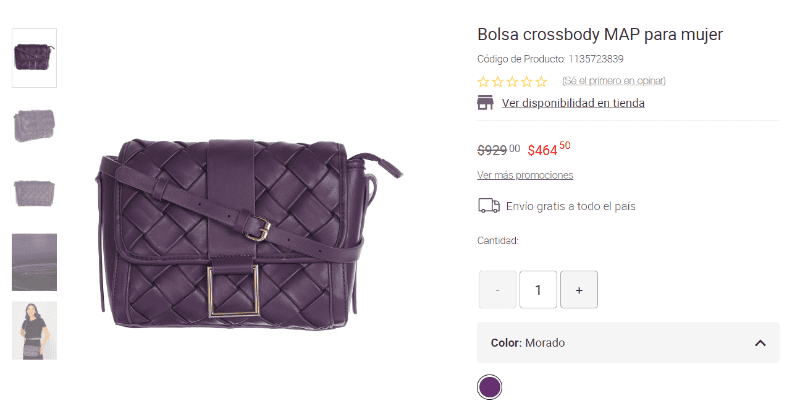Click the second rating star
This screenshot has width=800, height=406.
pos(498,81)
